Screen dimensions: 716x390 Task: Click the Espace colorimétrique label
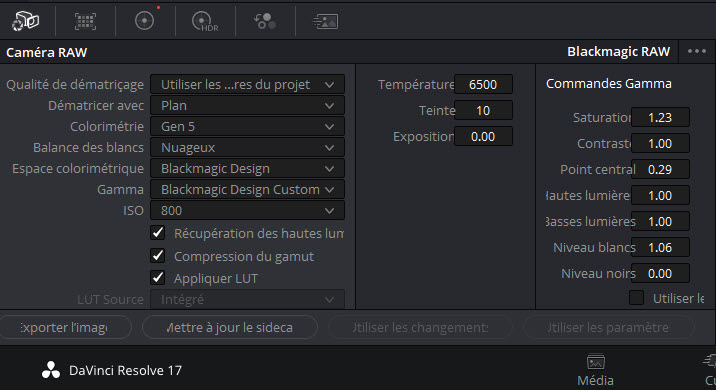78,169
